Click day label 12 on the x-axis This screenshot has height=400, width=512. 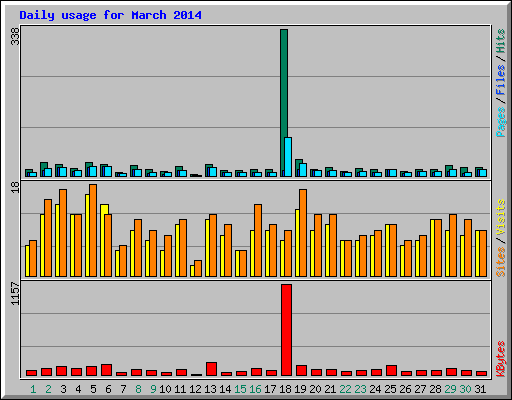point(195,389)
